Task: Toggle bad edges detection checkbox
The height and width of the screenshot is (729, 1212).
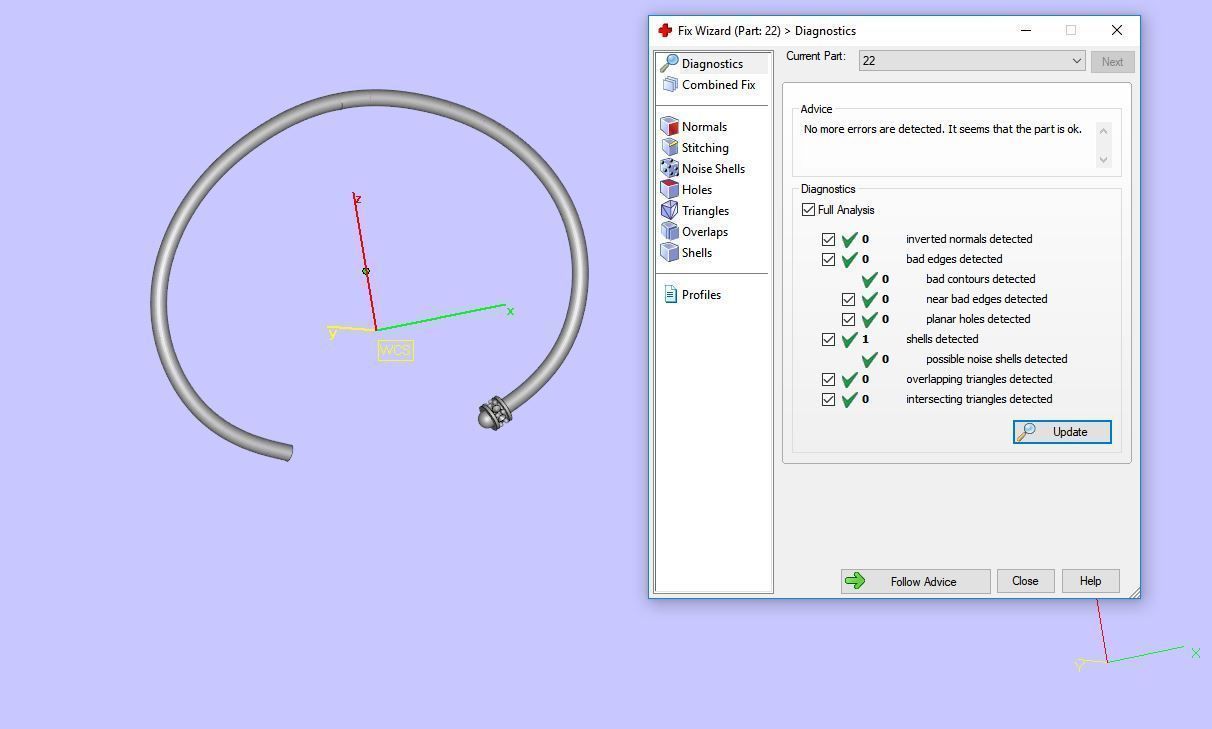Action: 829,260
